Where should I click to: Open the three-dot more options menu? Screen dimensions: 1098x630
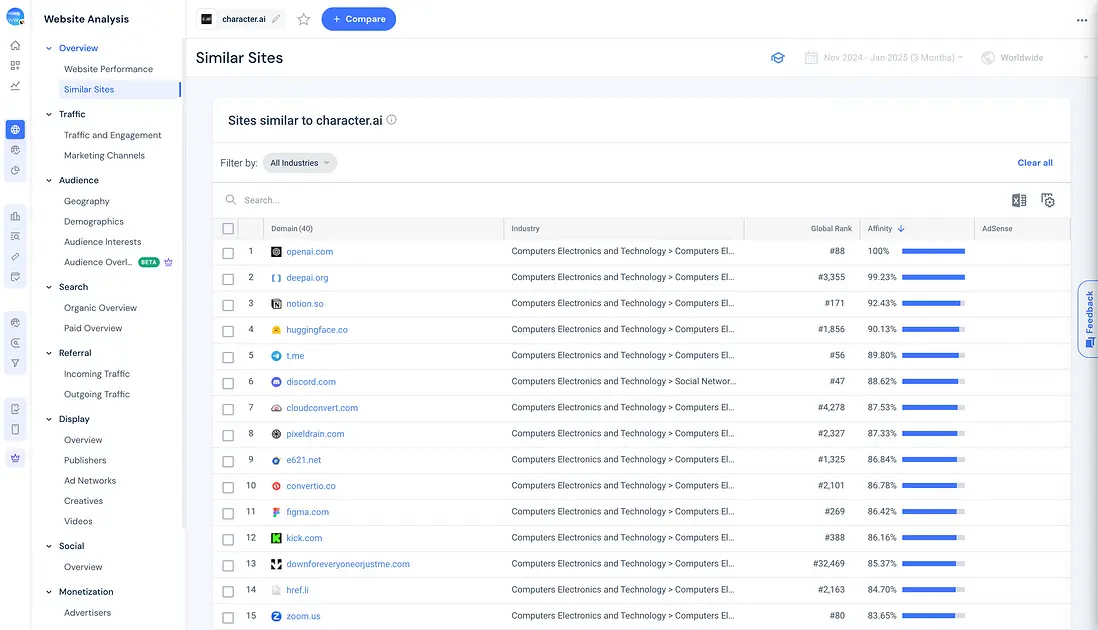click(1081, 20)
